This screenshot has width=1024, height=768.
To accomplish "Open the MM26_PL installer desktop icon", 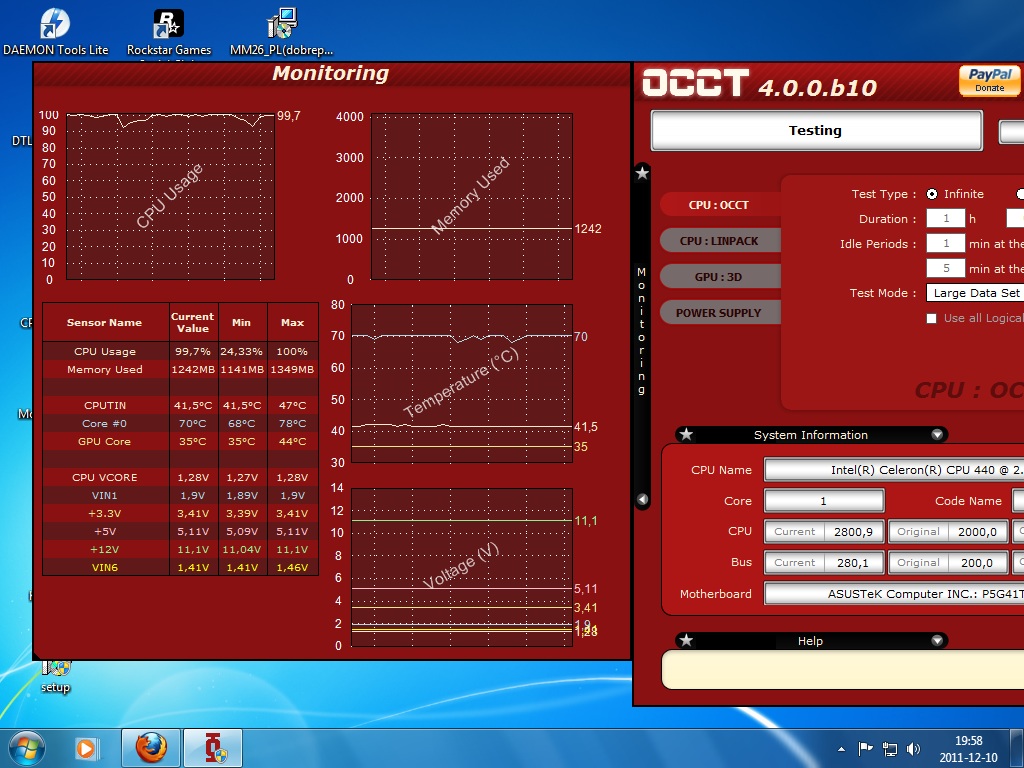I will pos(281,31).
